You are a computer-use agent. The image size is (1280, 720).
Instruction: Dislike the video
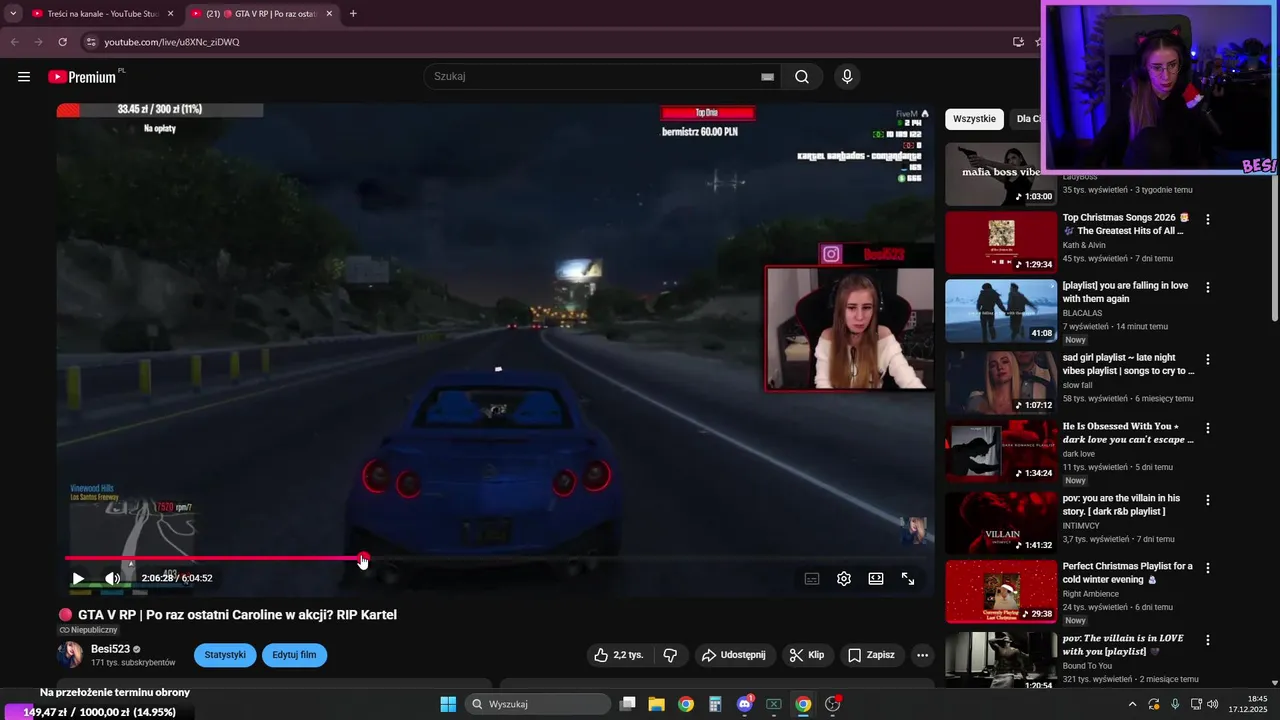[670, 655]
